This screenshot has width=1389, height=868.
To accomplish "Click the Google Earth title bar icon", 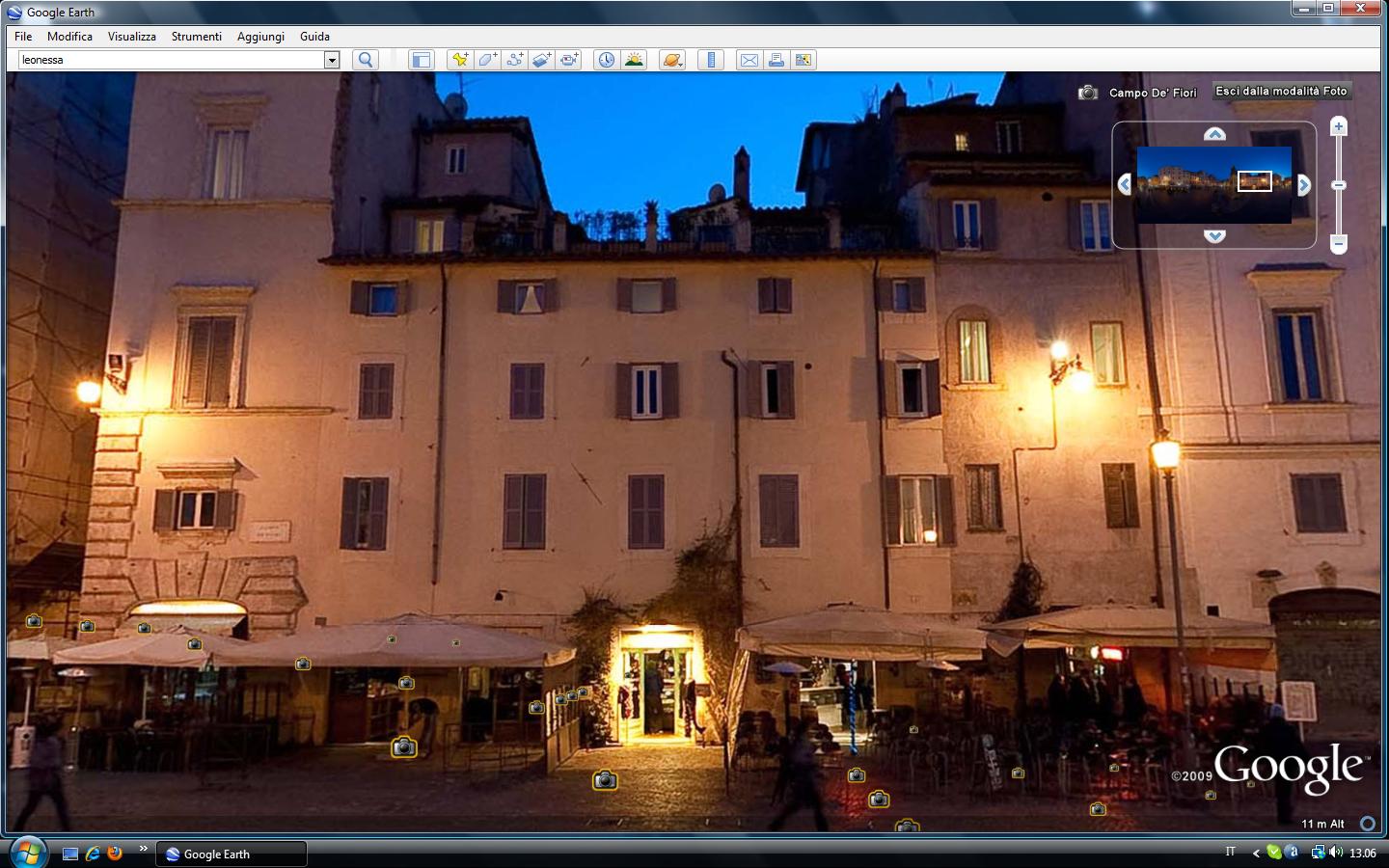I will pos(14,13).
